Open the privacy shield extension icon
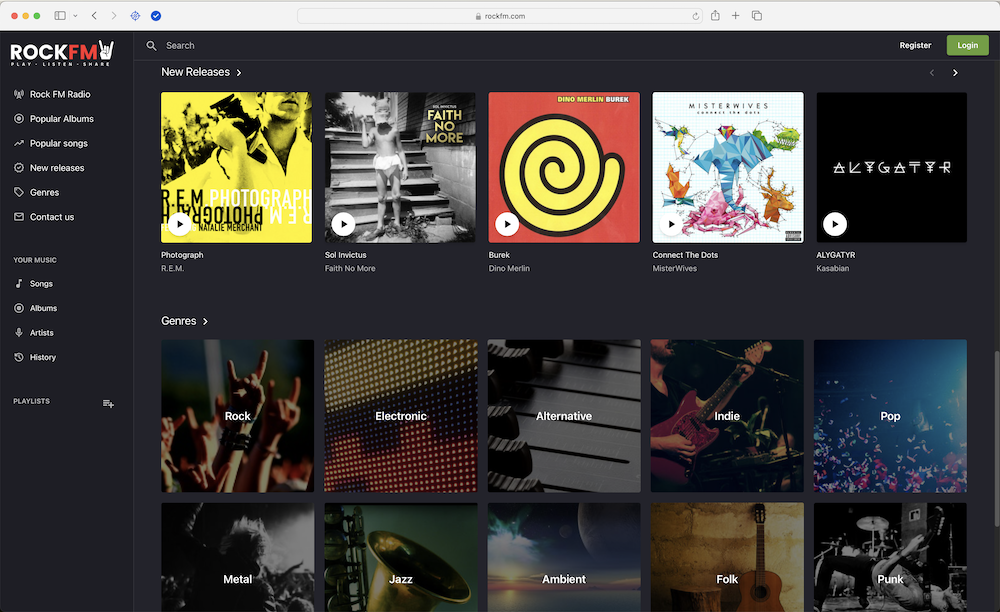Viewport: 1000px width, 612px height. point(135,16)
